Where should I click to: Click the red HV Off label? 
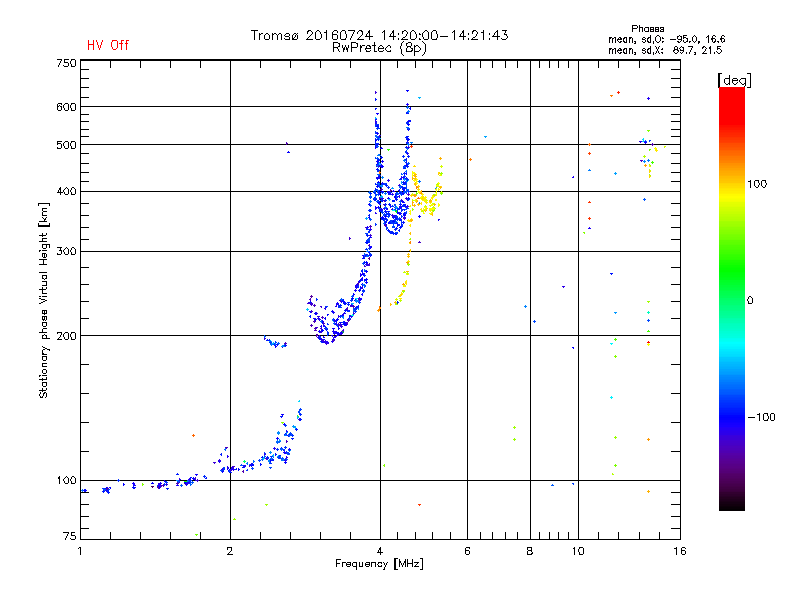pos(108,45)
